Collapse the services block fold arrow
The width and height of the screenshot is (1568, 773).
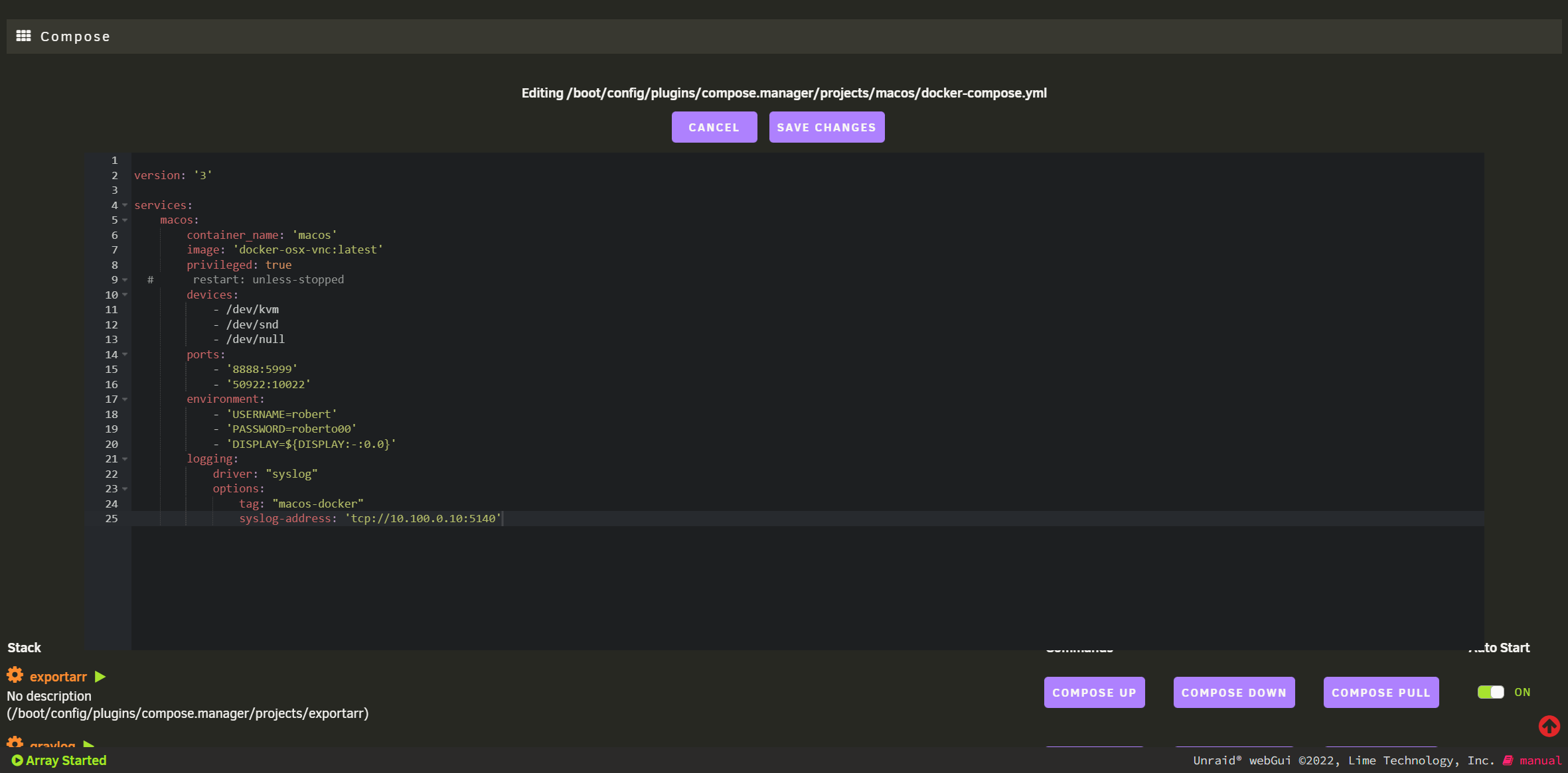(x=125, y=205)
